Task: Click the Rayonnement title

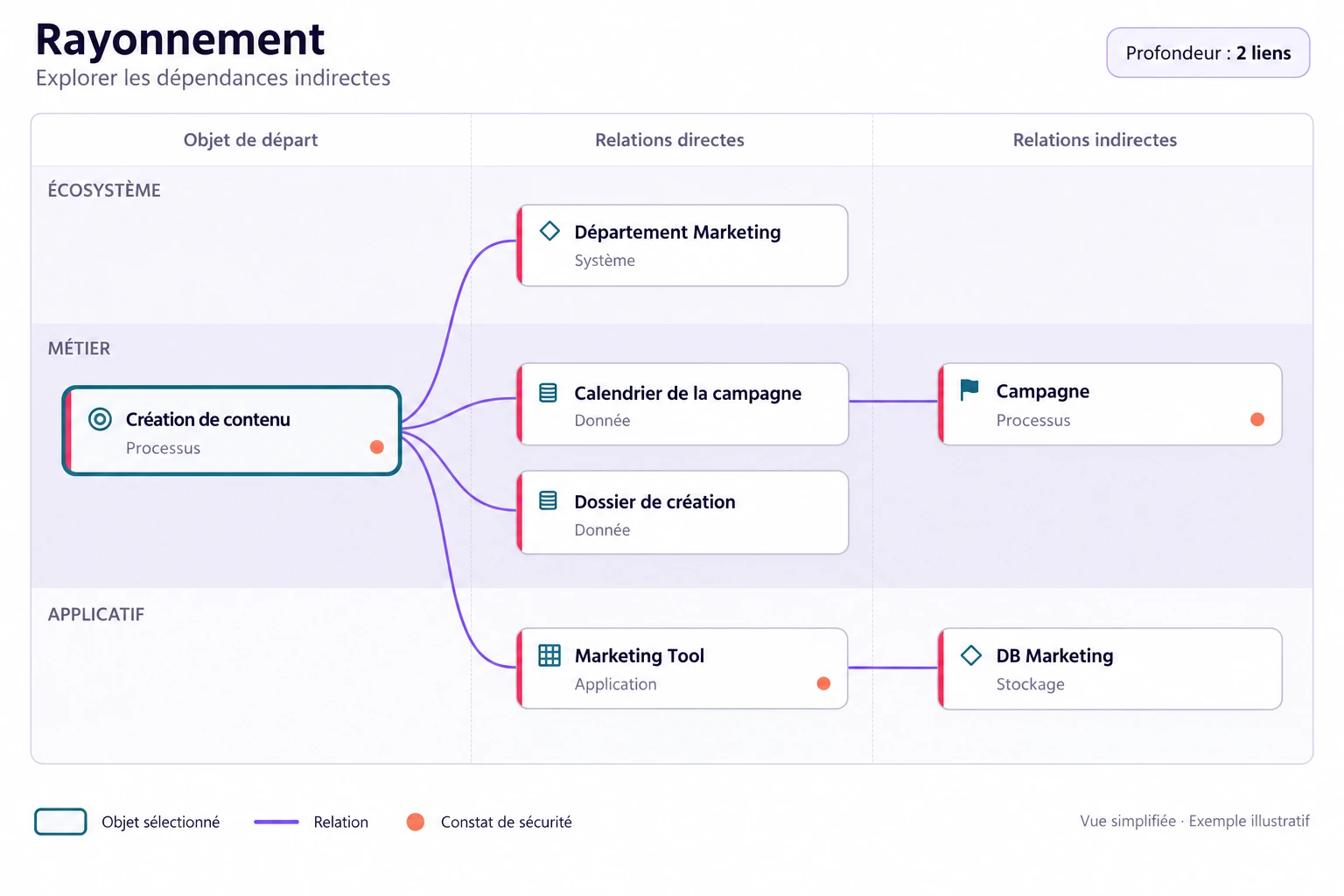Action: [180, 40]
